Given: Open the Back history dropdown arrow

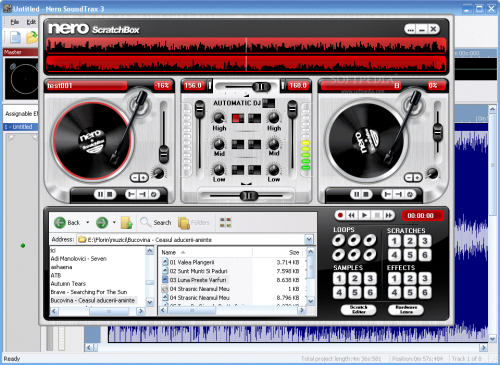Looking at the screenshot, I should 88,222.
